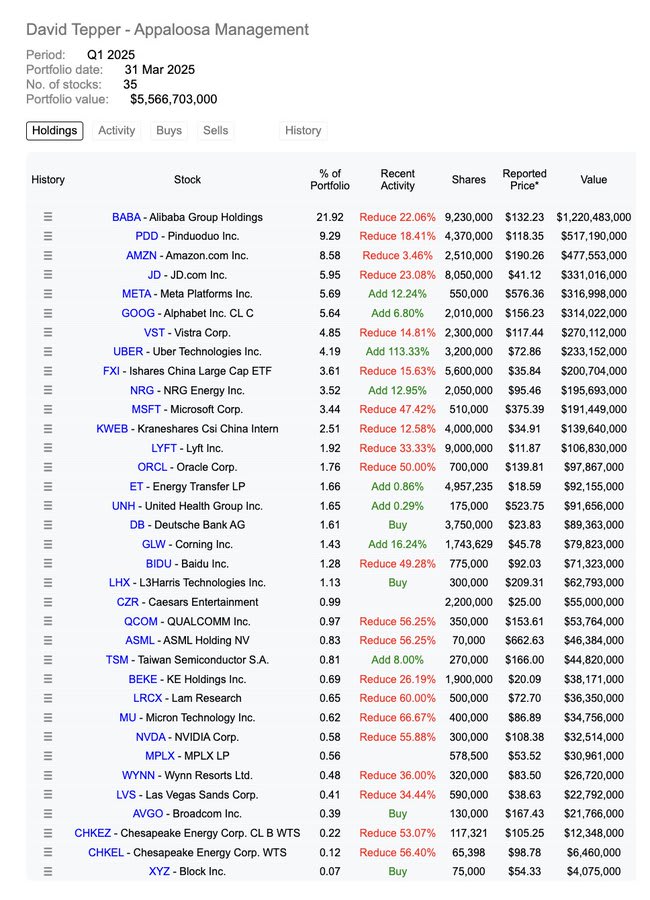Follow the TSM ticker link

click(x=117, y=660)
